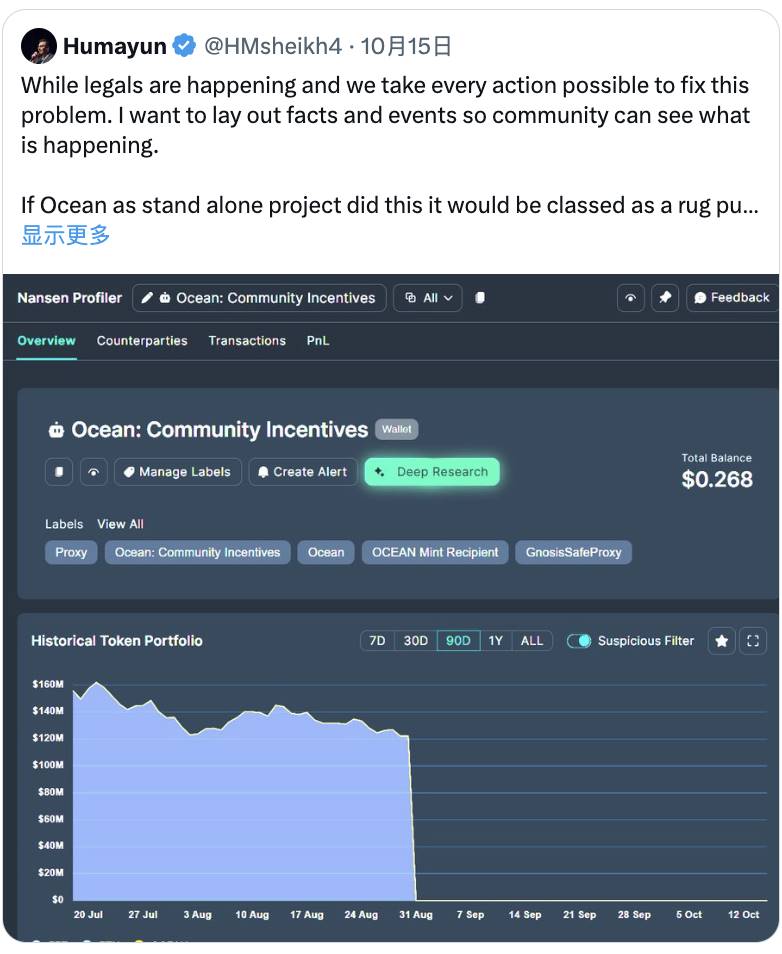Viewport: 782px width, 954px height.
Task: Toggle the Suspicious Filter switch
Action: click(579, 641)
